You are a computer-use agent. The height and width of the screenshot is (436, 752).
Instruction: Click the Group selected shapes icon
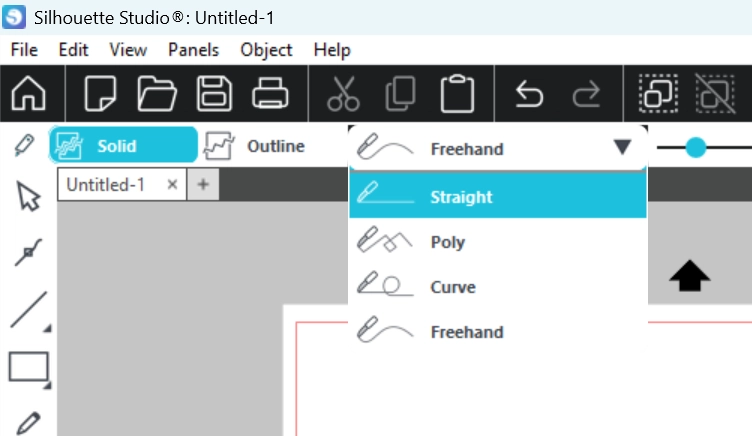click(659, 94)
